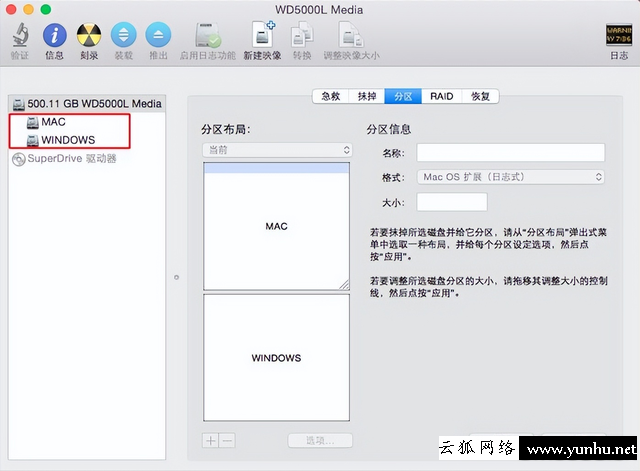Select the Partition (分区) tab
This screenshot has width=640, height=471.
pos(403,96)
